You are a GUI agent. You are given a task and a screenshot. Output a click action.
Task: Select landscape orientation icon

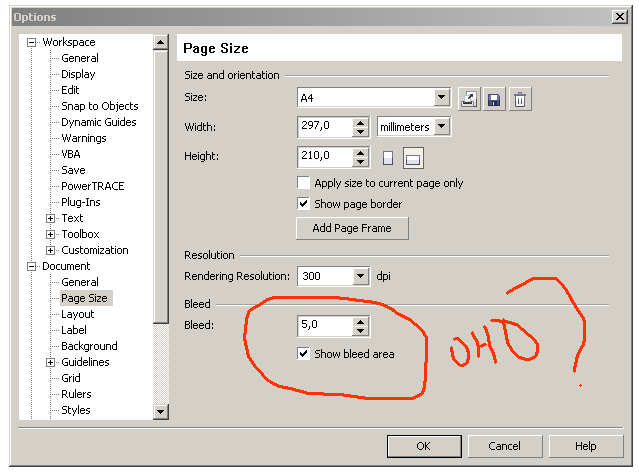point(413,157)
